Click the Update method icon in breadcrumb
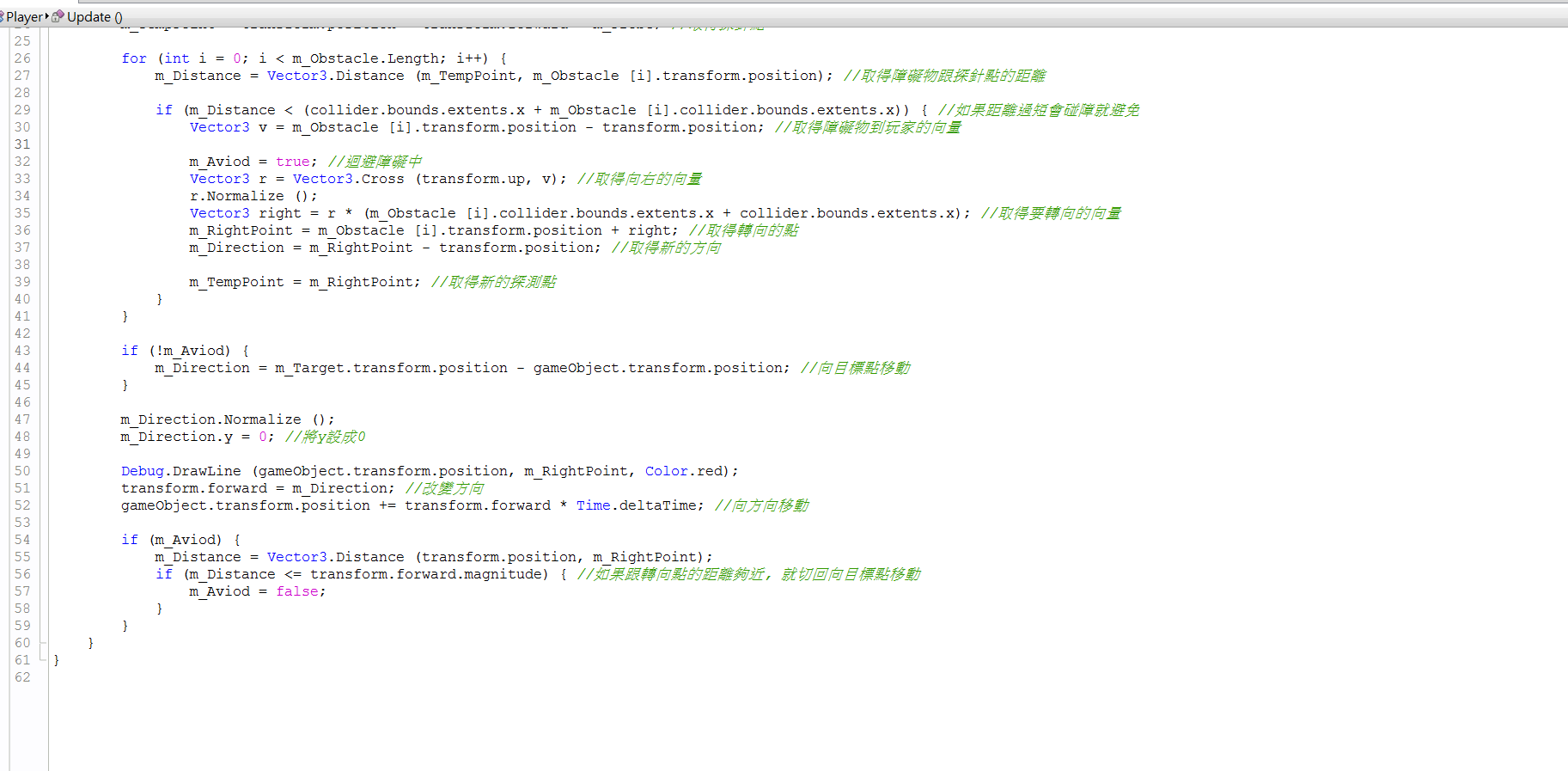 (x=58, y=16)
